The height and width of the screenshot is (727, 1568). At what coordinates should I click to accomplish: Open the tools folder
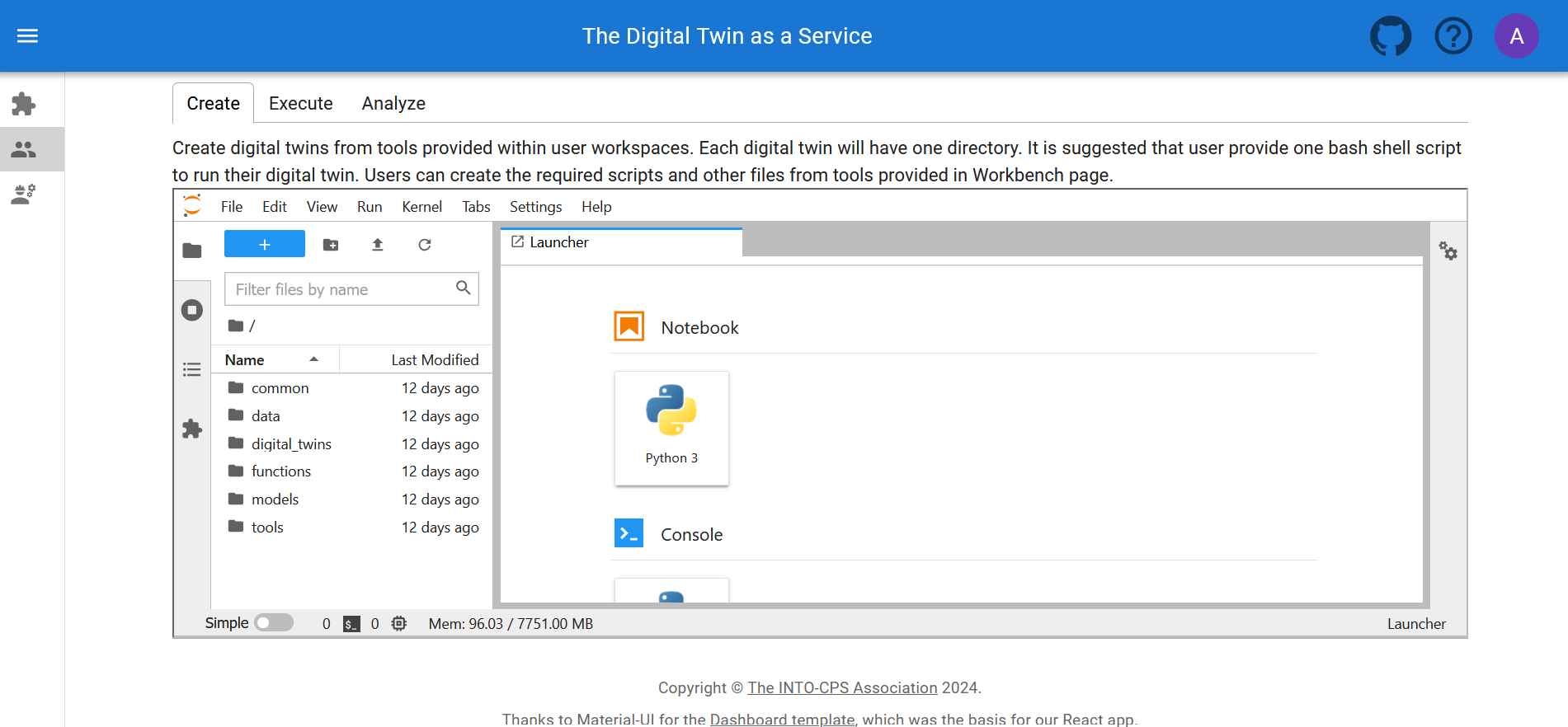(x=353, y=528)
